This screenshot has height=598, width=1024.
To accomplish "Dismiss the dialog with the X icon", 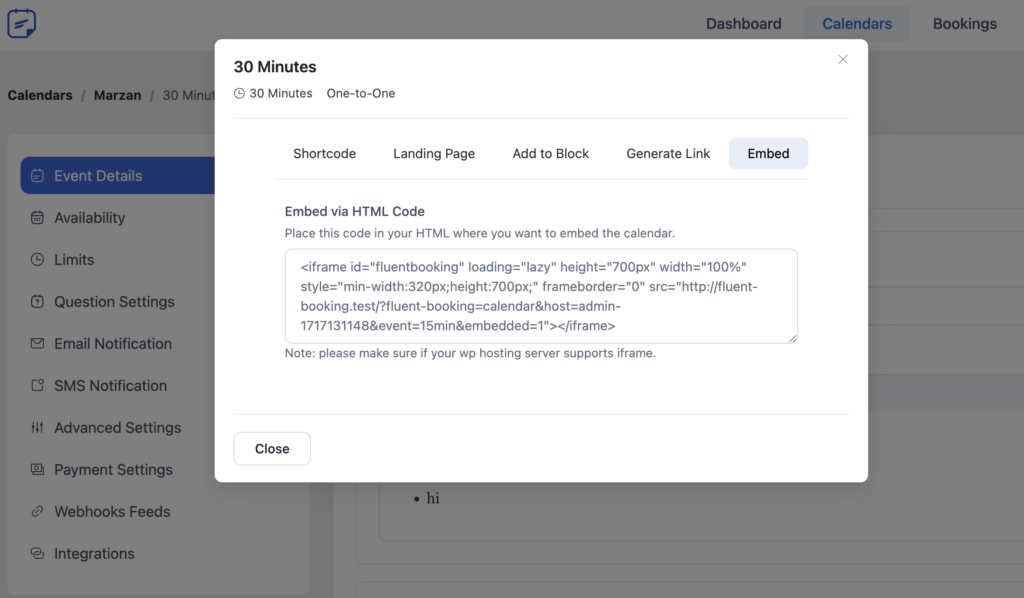I will coord(842,60).
